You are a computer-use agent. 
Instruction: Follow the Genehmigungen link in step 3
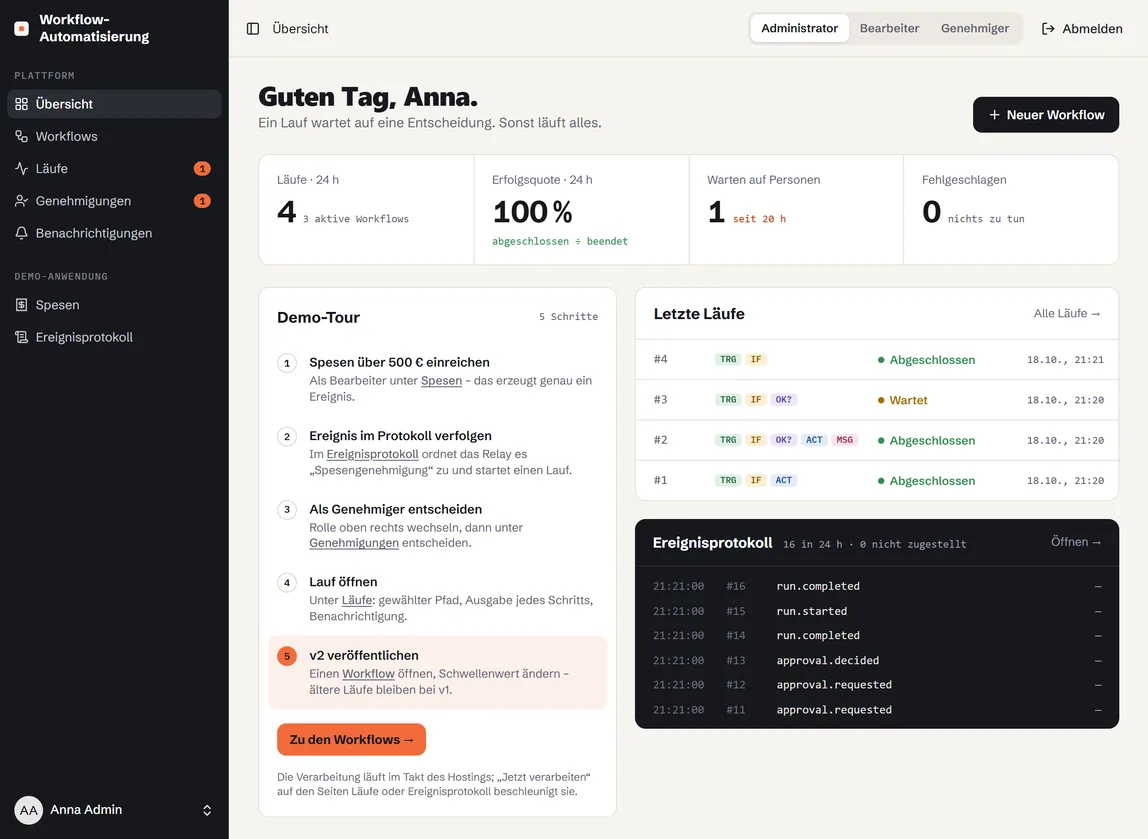pos(354,543)
